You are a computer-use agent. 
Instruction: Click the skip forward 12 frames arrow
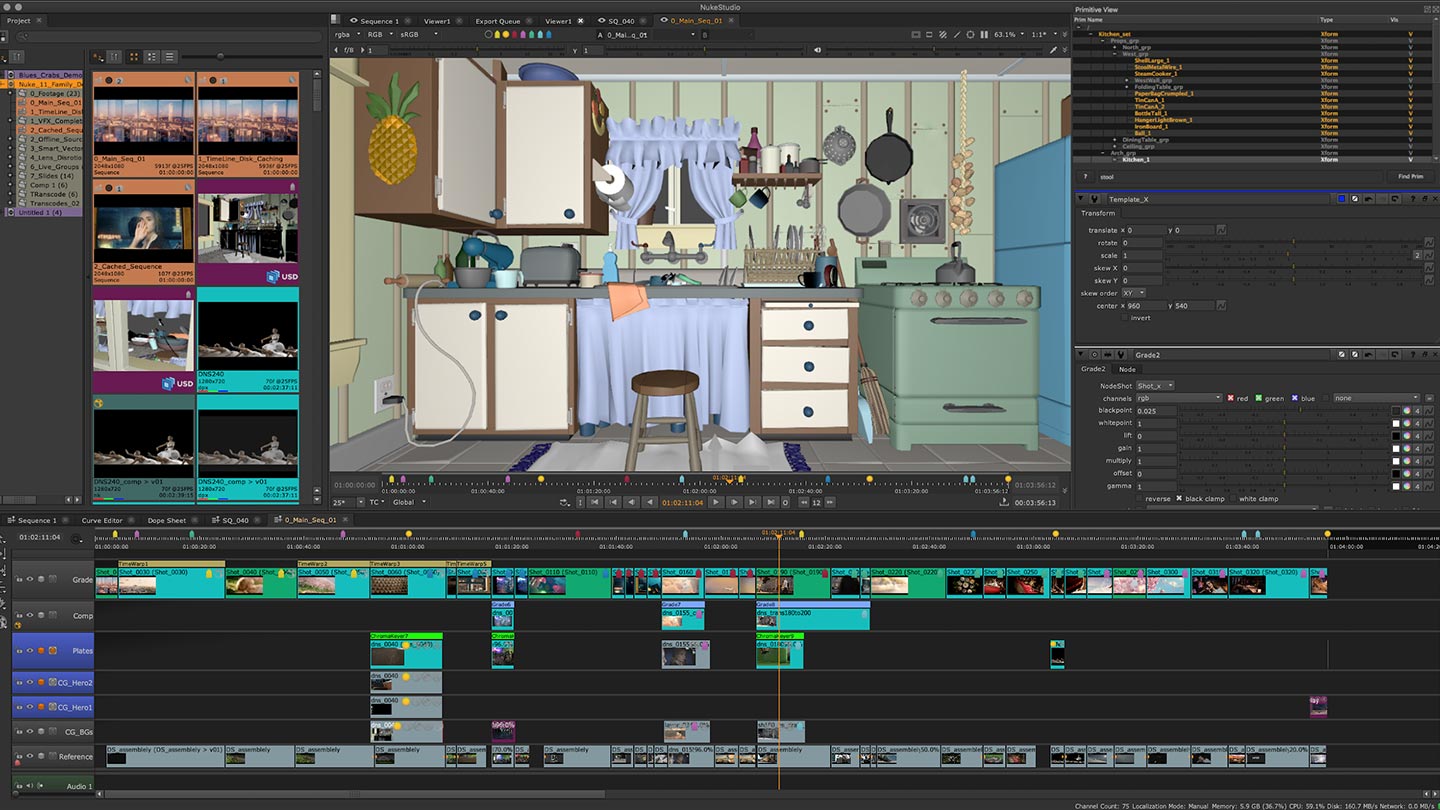829,502
